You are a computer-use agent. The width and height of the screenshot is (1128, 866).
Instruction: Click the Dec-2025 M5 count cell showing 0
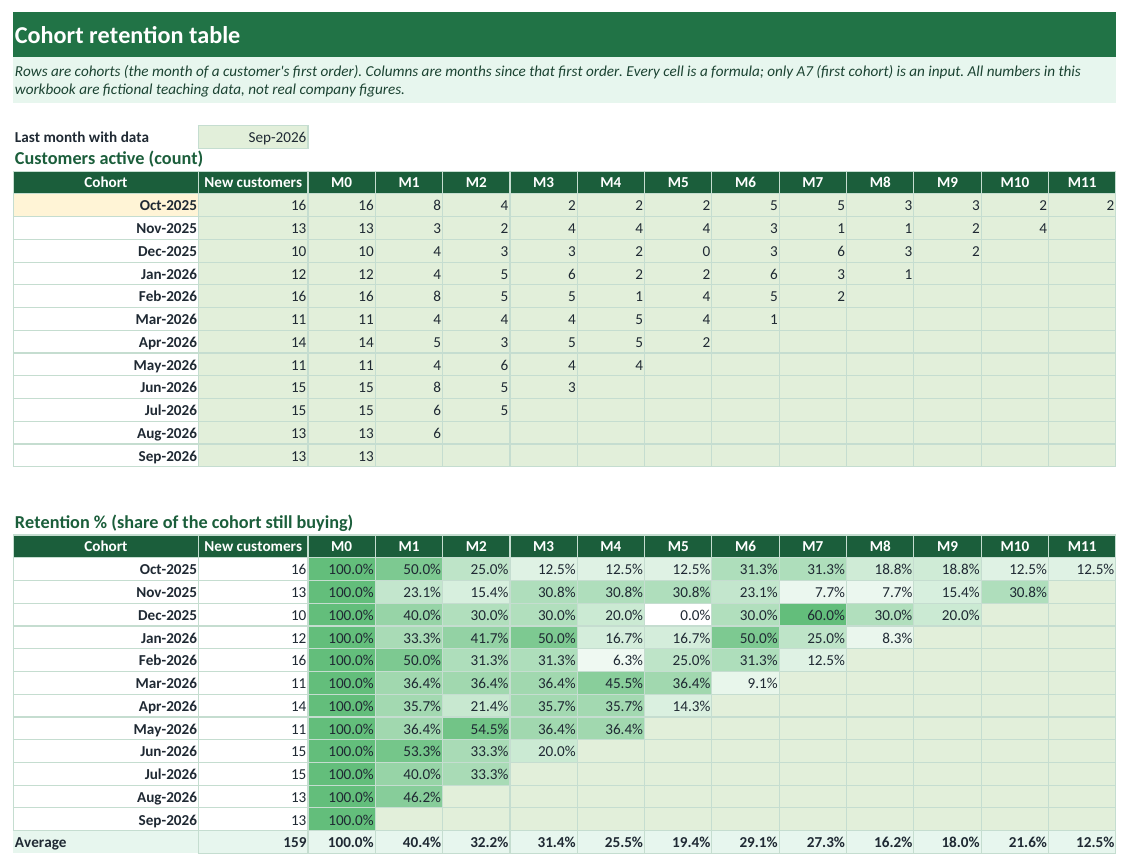click(x=678, y=251)
